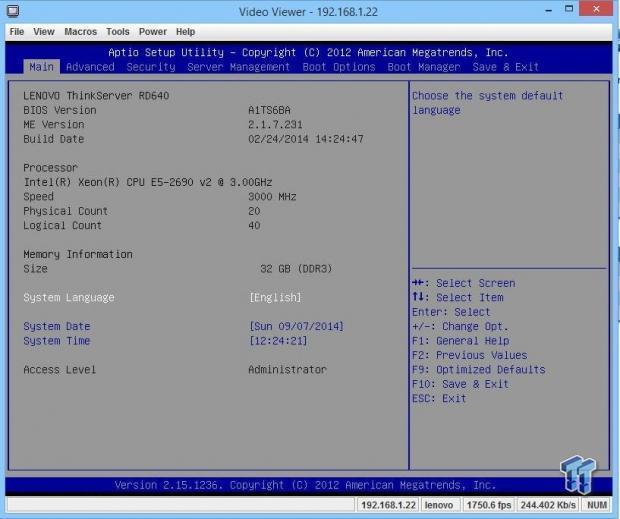Click the '+/-: Change Opt.' hint
The image size is (620, 519).
coord(460,326)
